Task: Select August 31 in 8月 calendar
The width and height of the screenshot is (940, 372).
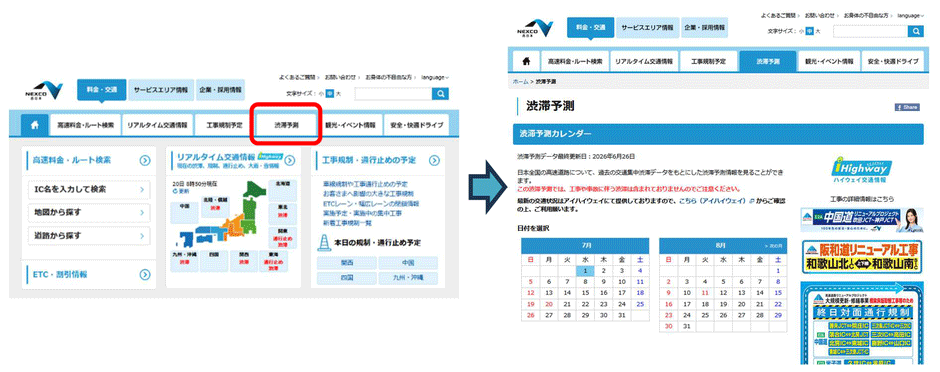Action: (x=687, y=326)
